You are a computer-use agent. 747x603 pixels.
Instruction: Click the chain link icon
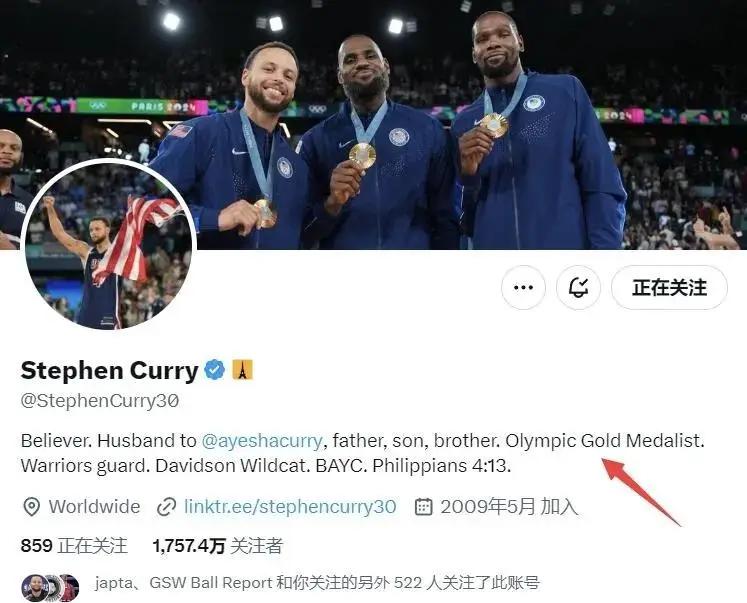[x=166, y=507]
